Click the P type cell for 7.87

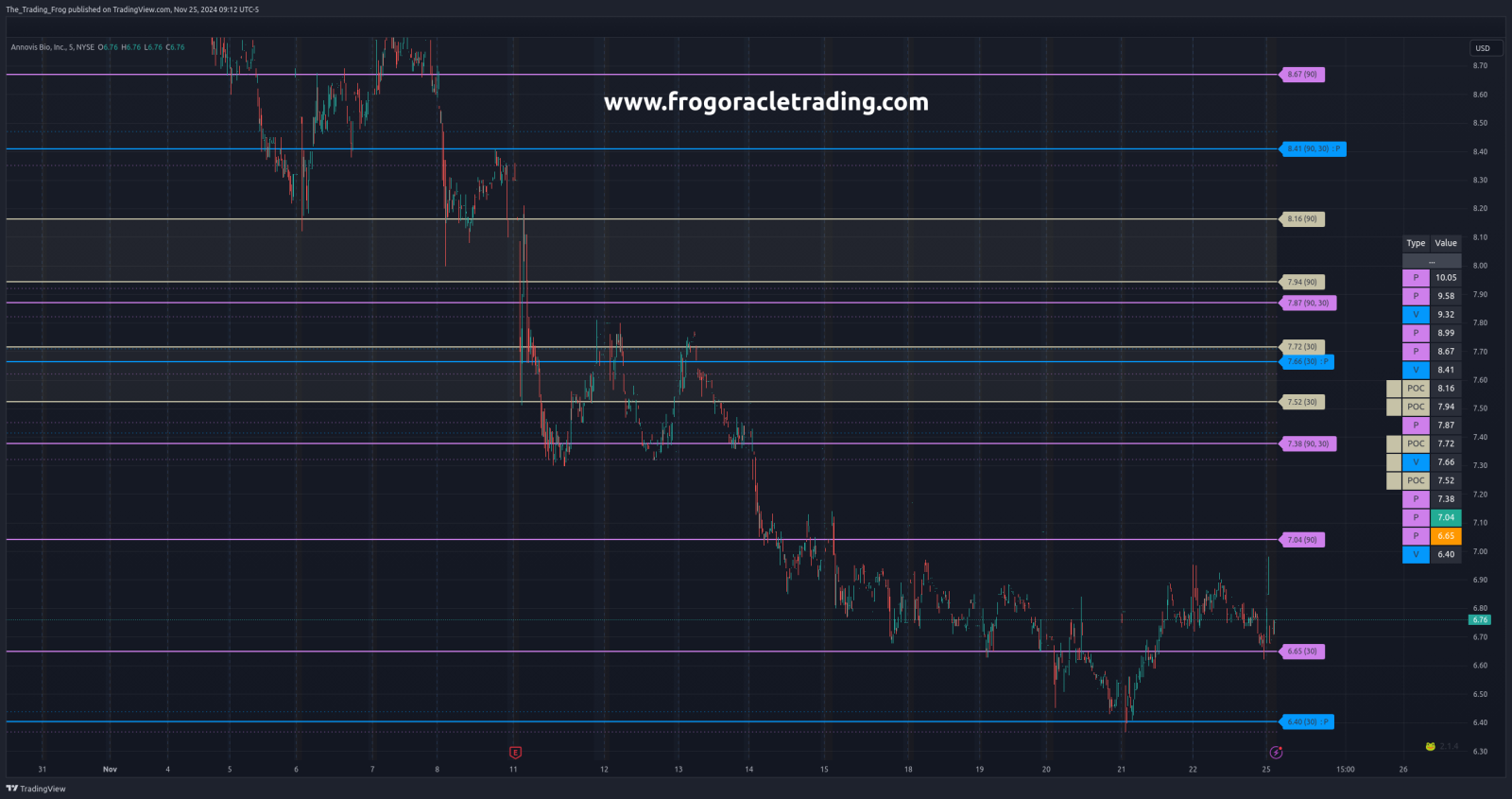coord(1416,426)
